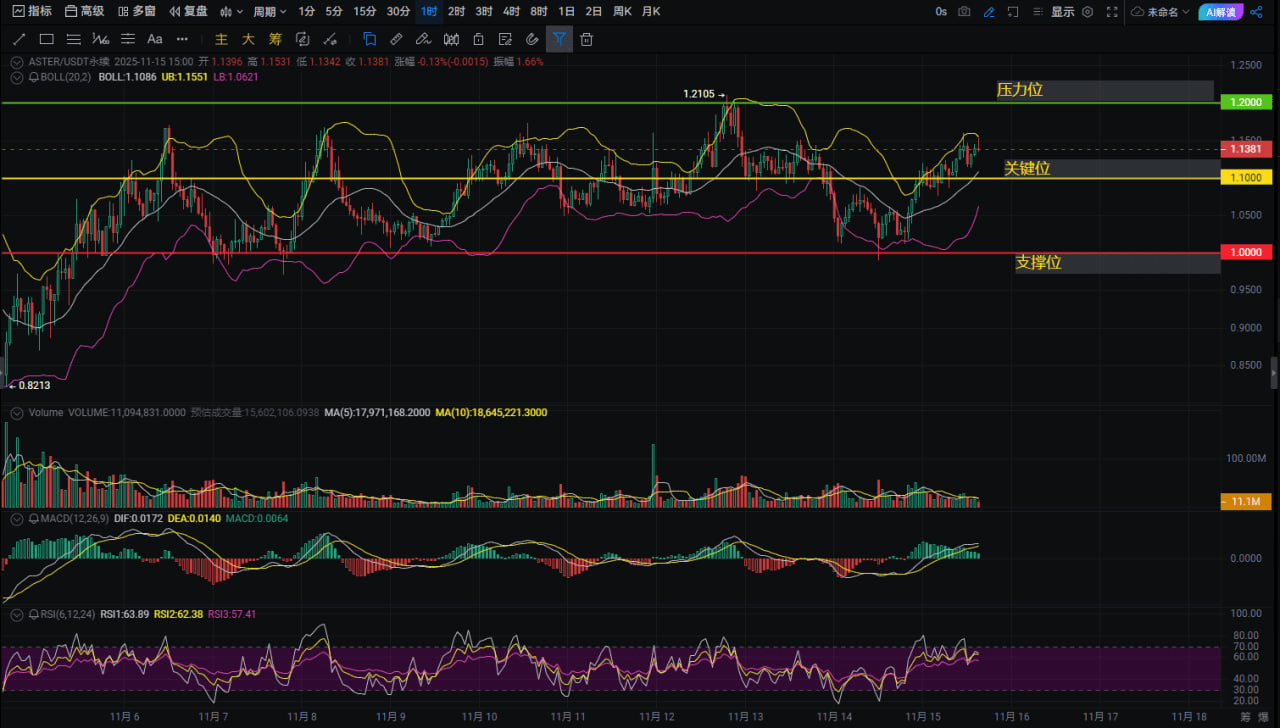The width and height of the screenshot is (1280, 728).
Task: Switch to the 15分 timeframe
Action: 365,12
